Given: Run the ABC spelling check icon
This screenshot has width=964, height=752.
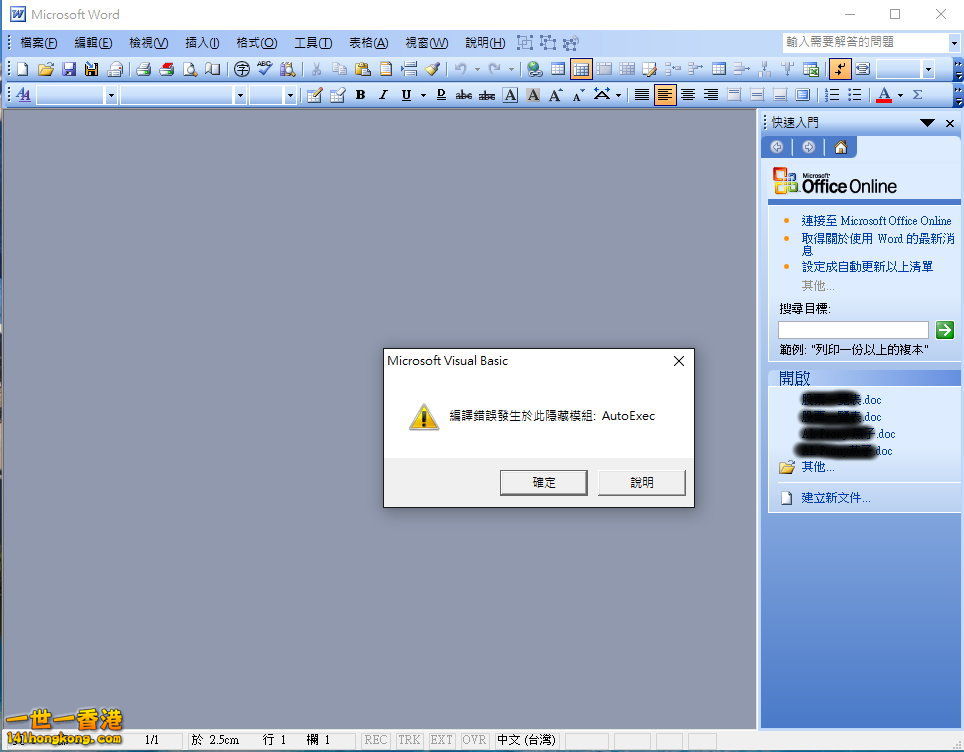Looking at the screenshot, I should tap(265, 69).
